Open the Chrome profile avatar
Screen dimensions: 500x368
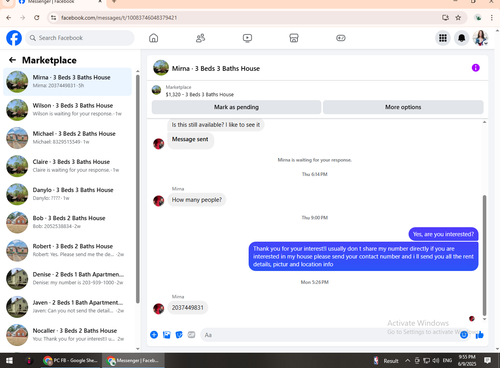[478, 18]
